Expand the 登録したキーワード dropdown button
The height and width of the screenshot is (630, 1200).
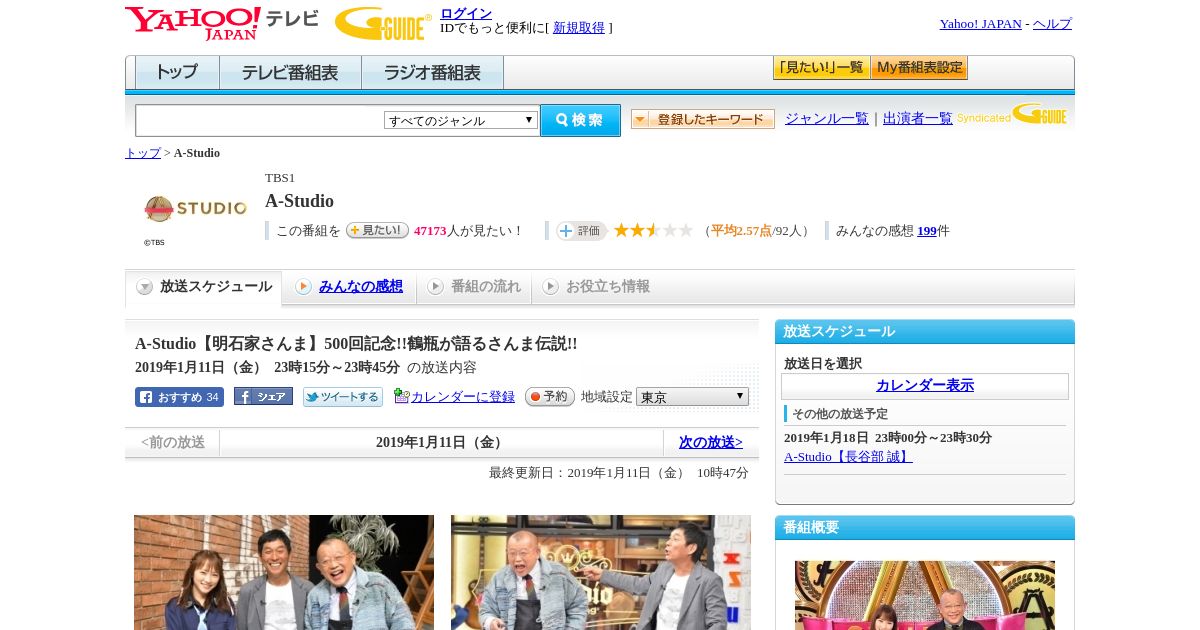[703, 119]
